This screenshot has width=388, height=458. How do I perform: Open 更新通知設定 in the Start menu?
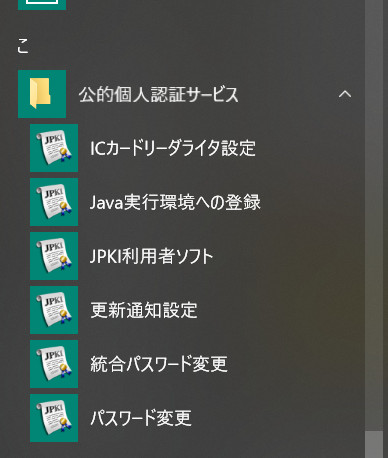(x=144, y=310)
